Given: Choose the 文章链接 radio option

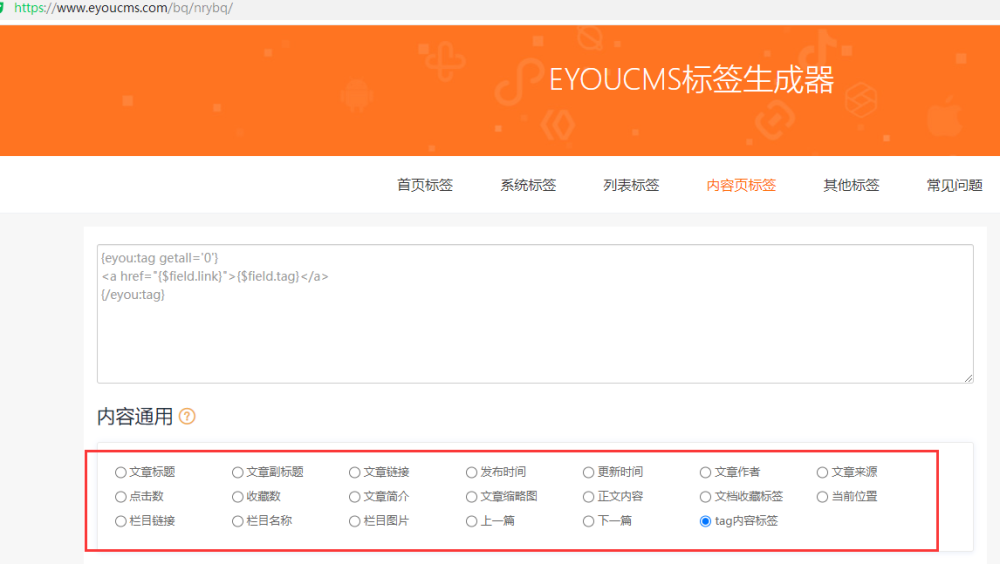Looking at the screenshot, I should click(355, 472).
